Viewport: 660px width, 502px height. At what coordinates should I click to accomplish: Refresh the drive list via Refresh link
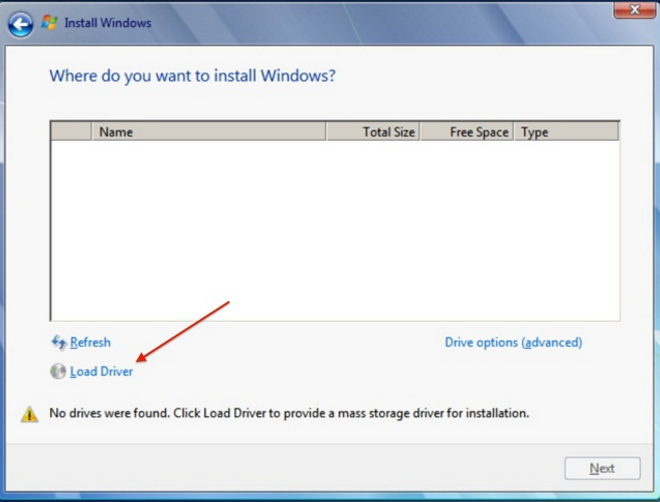[90, 343]
